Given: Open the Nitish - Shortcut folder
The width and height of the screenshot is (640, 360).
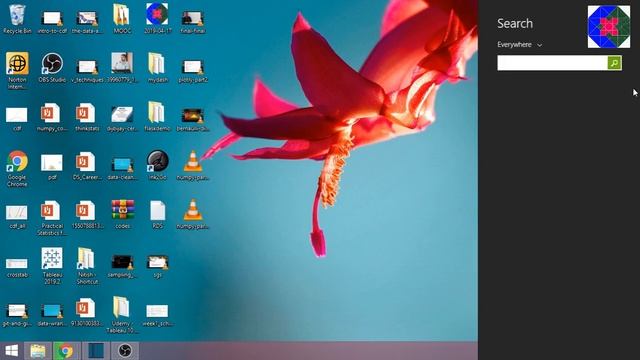Looking at the screenshot, I should point(87,266).
